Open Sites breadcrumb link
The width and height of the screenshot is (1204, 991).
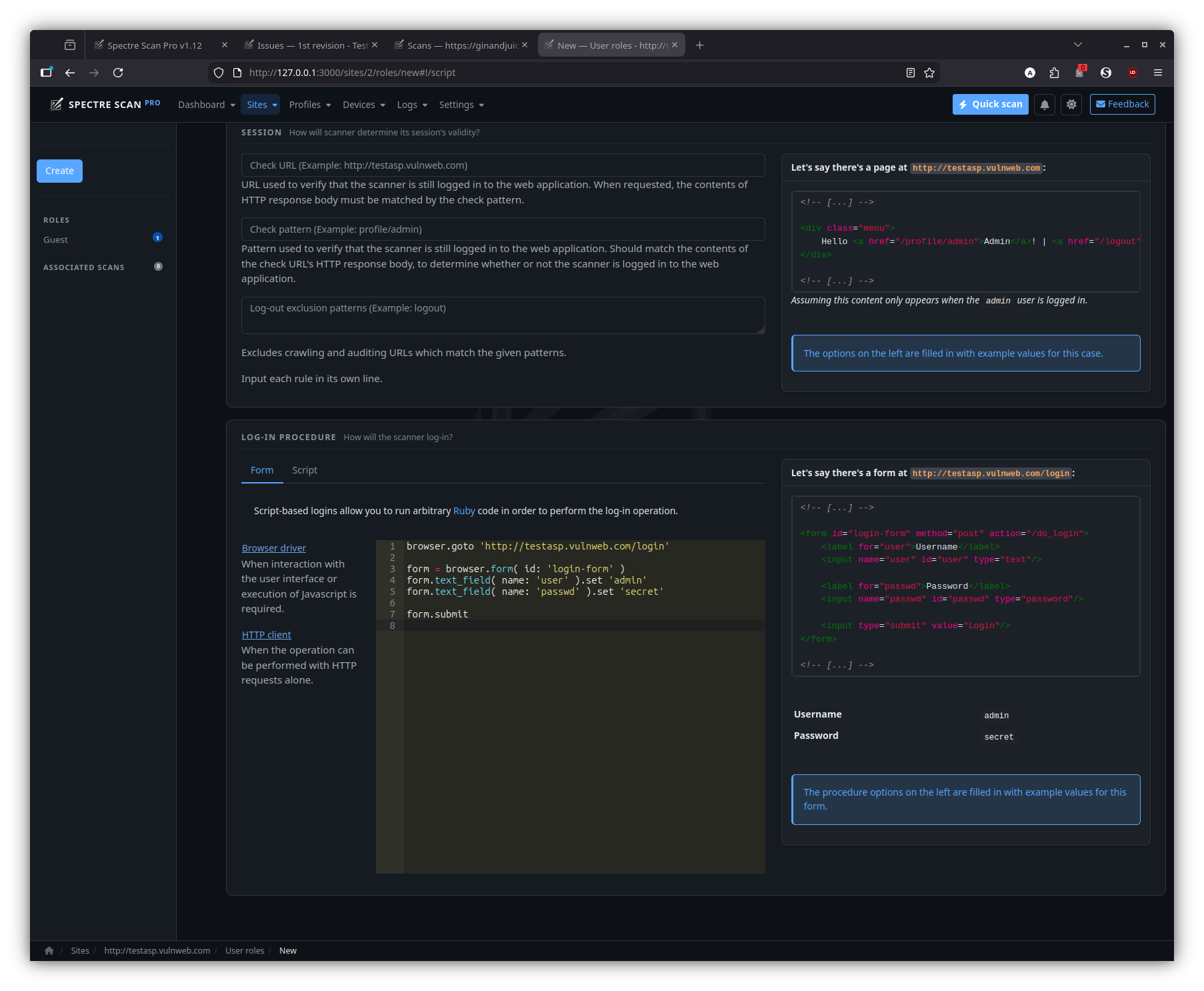(x=80, y=950)
